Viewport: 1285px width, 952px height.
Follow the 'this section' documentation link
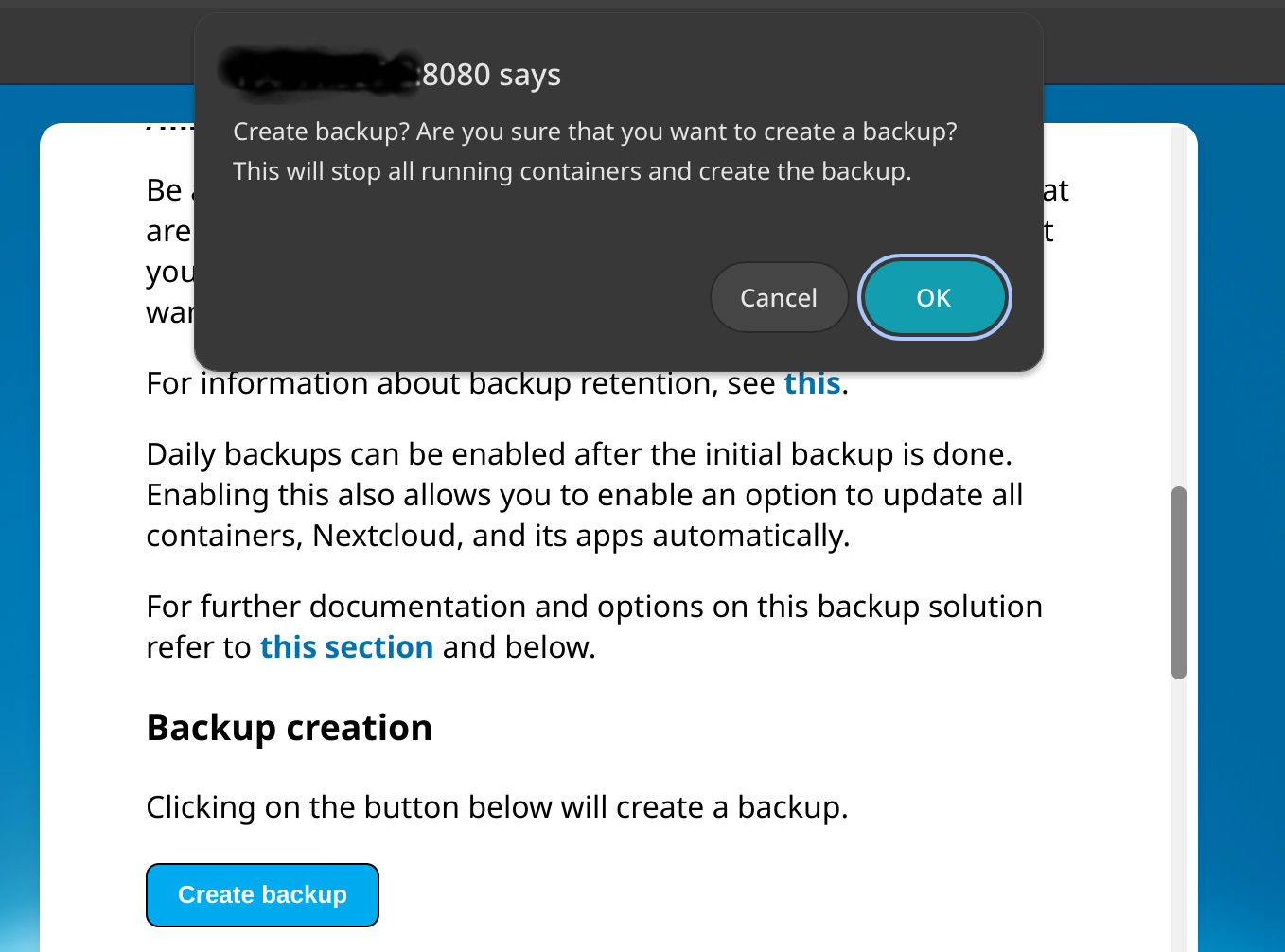pyautogui.click(x=346, y=647)
